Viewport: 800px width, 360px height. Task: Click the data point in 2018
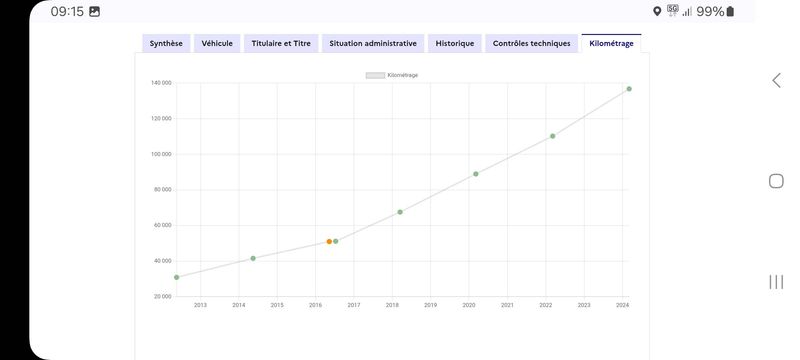click(400, 212)
